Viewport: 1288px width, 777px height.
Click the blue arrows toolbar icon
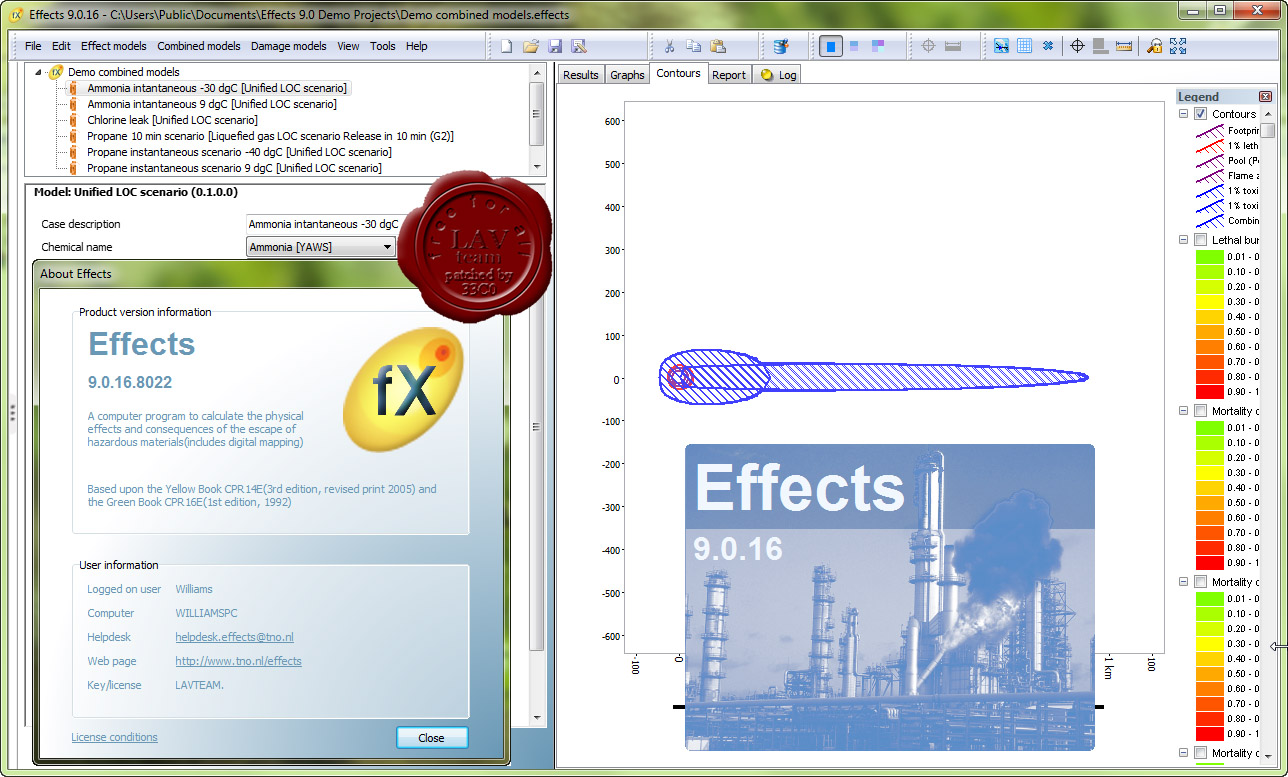coord(1047,46)
